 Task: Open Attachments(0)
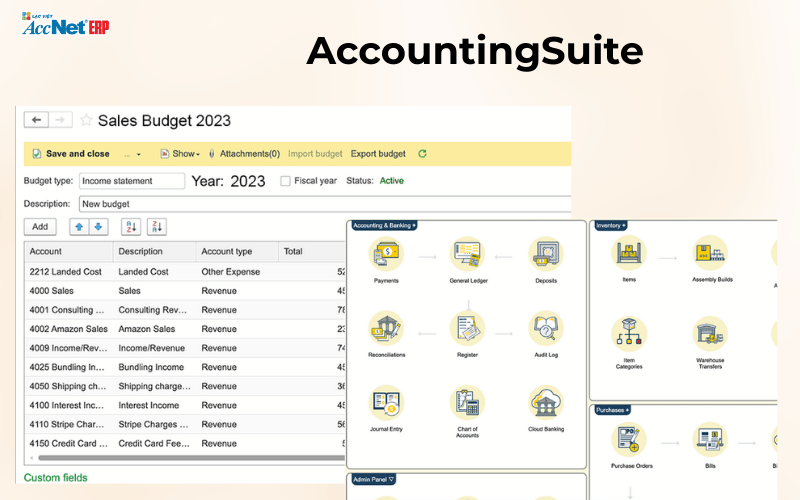pyautogui.click(x=244, y=154)
